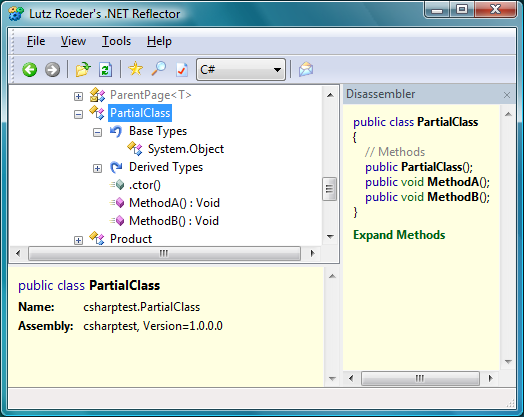Viewport: 524px width, 417px height.
Task: Click the Product class icon
Action: click(97, 238)
